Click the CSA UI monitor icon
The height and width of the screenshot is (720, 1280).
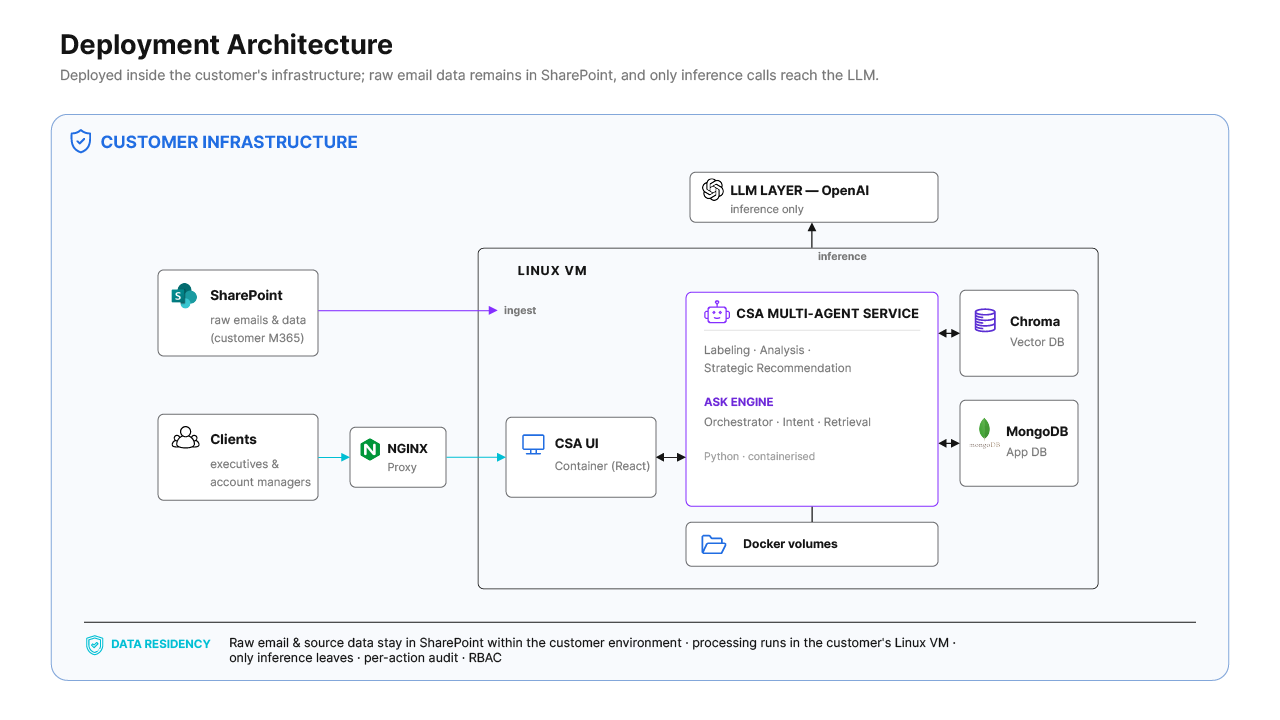(534, 443)
